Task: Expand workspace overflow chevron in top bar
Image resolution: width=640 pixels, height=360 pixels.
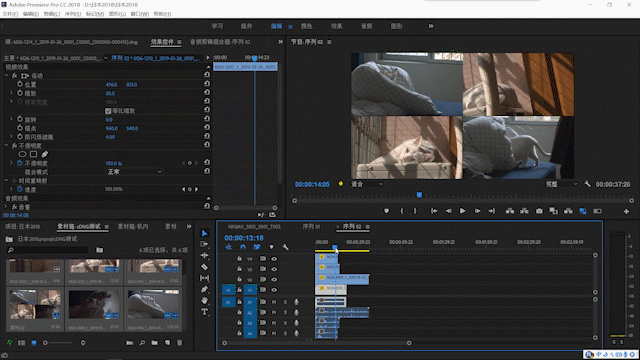Action: 431,26
